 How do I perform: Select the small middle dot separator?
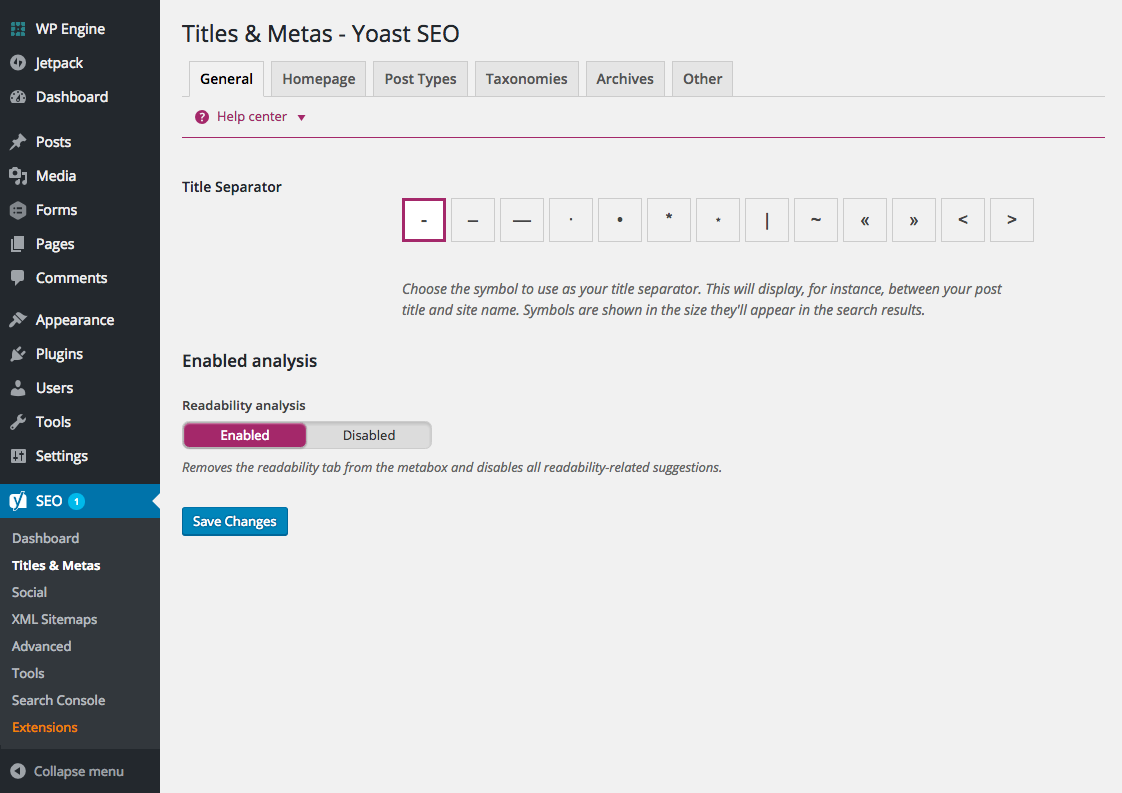click(571, 220)
